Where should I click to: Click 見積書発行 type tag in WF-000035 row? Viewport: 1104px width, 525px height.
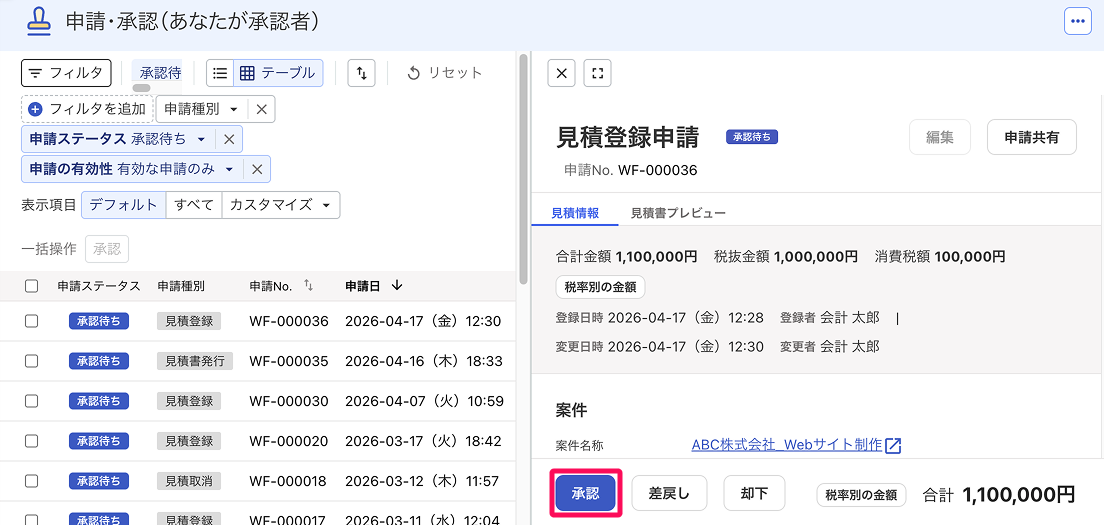194,361
